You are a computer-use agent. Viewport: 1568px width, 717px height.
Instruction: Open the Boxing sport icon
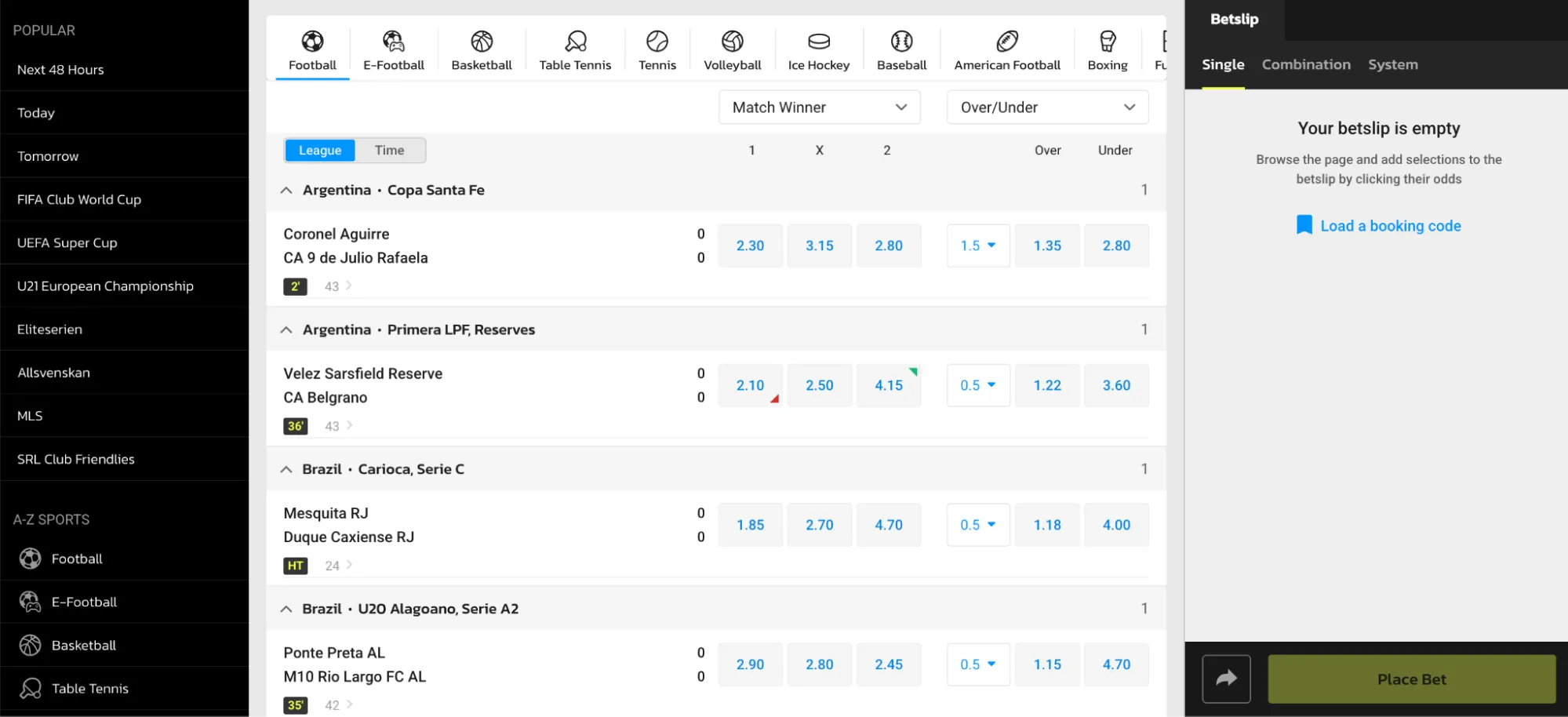[x=1107, y=42]
